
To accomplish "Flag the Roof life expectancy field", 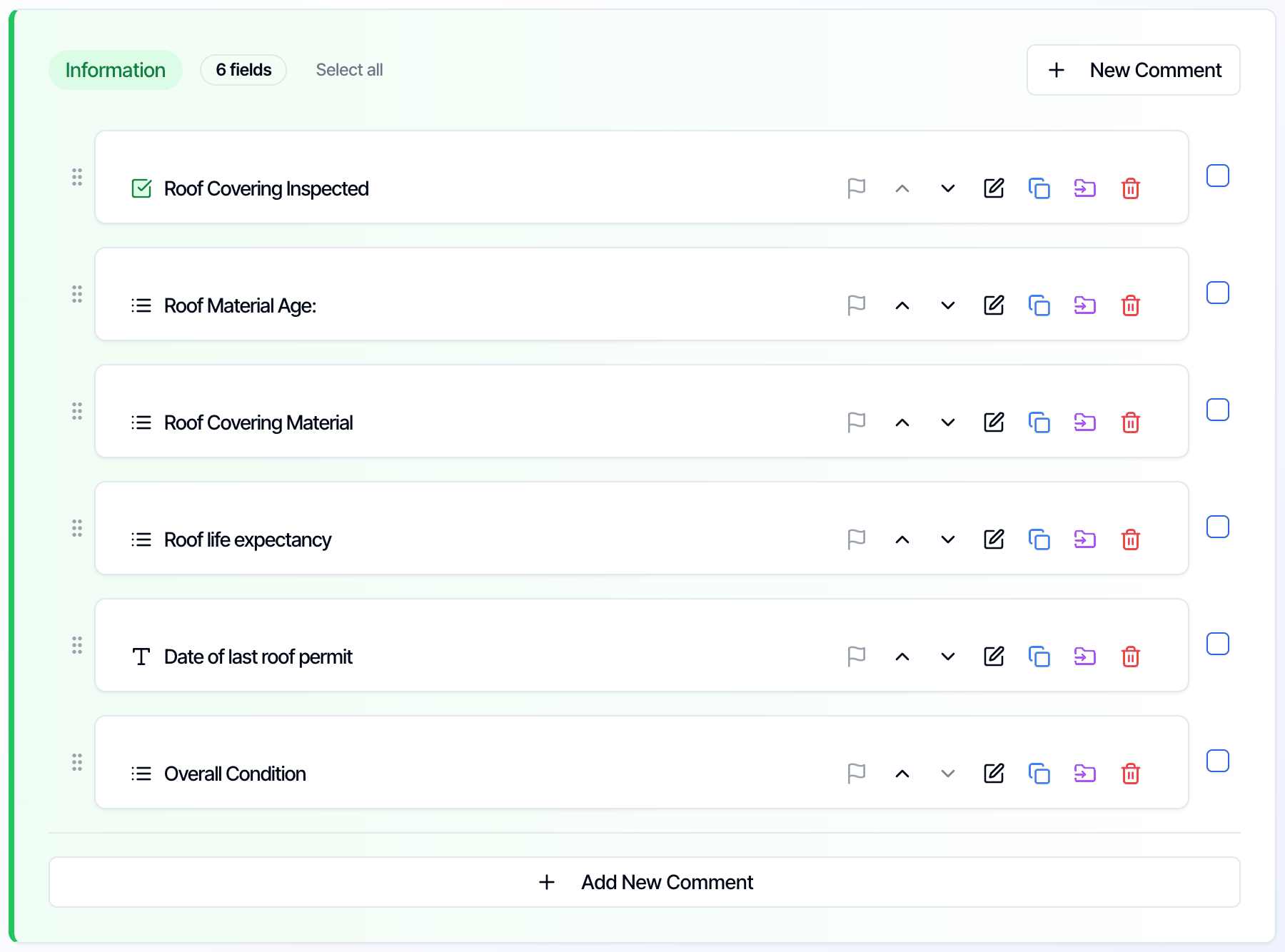I will coord(857,540).
